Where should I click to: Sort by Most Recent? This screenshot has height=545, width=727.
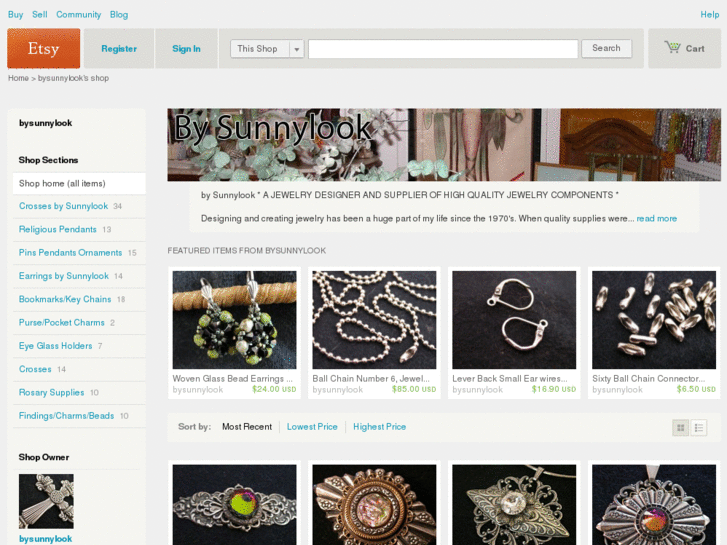[247, 427]
